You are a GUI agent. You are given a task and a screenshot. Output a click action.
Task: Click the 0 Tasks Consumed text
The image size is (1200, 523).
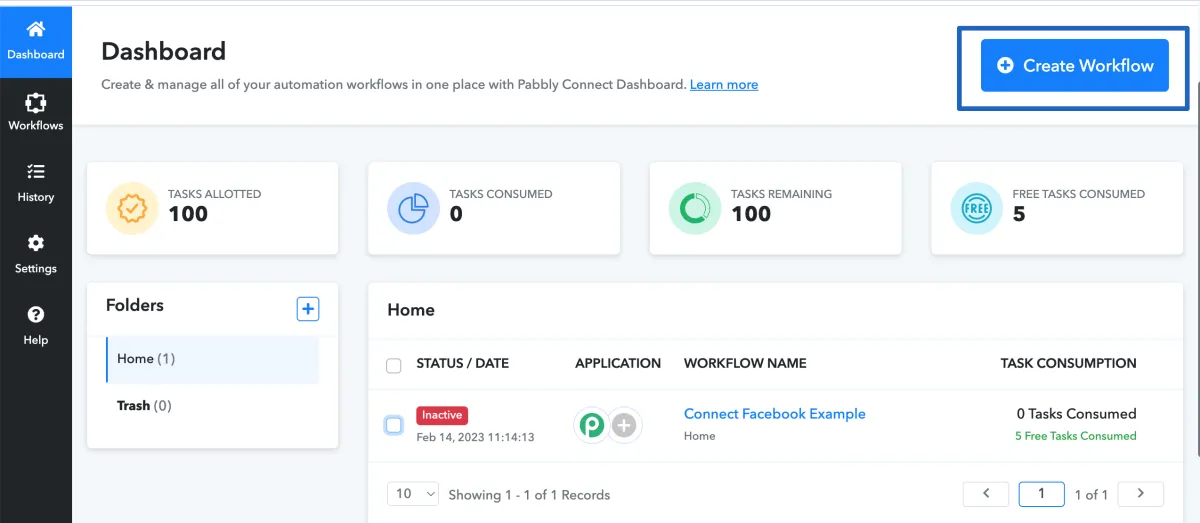(1076, 414)
